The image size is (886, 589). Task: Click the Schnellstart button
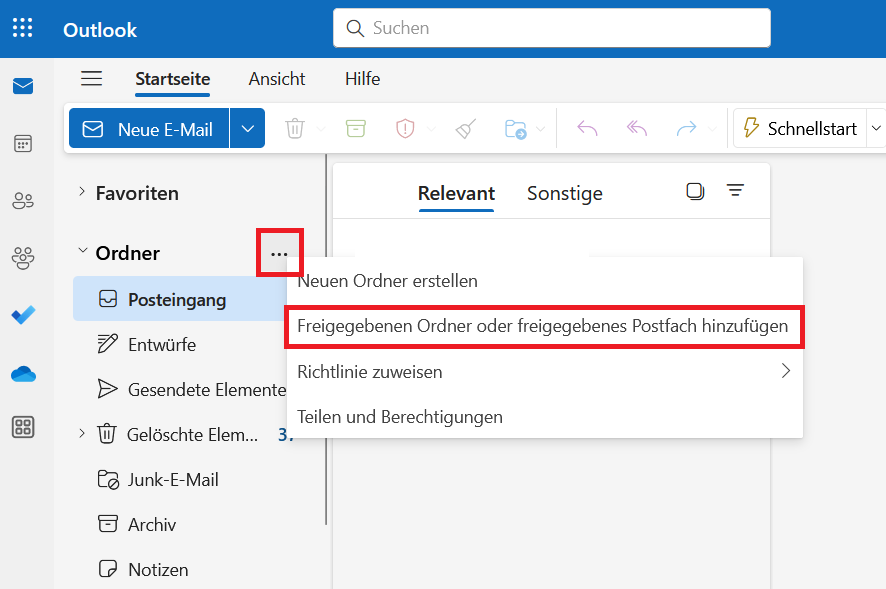pyautogui.click(x=800, y=128)
